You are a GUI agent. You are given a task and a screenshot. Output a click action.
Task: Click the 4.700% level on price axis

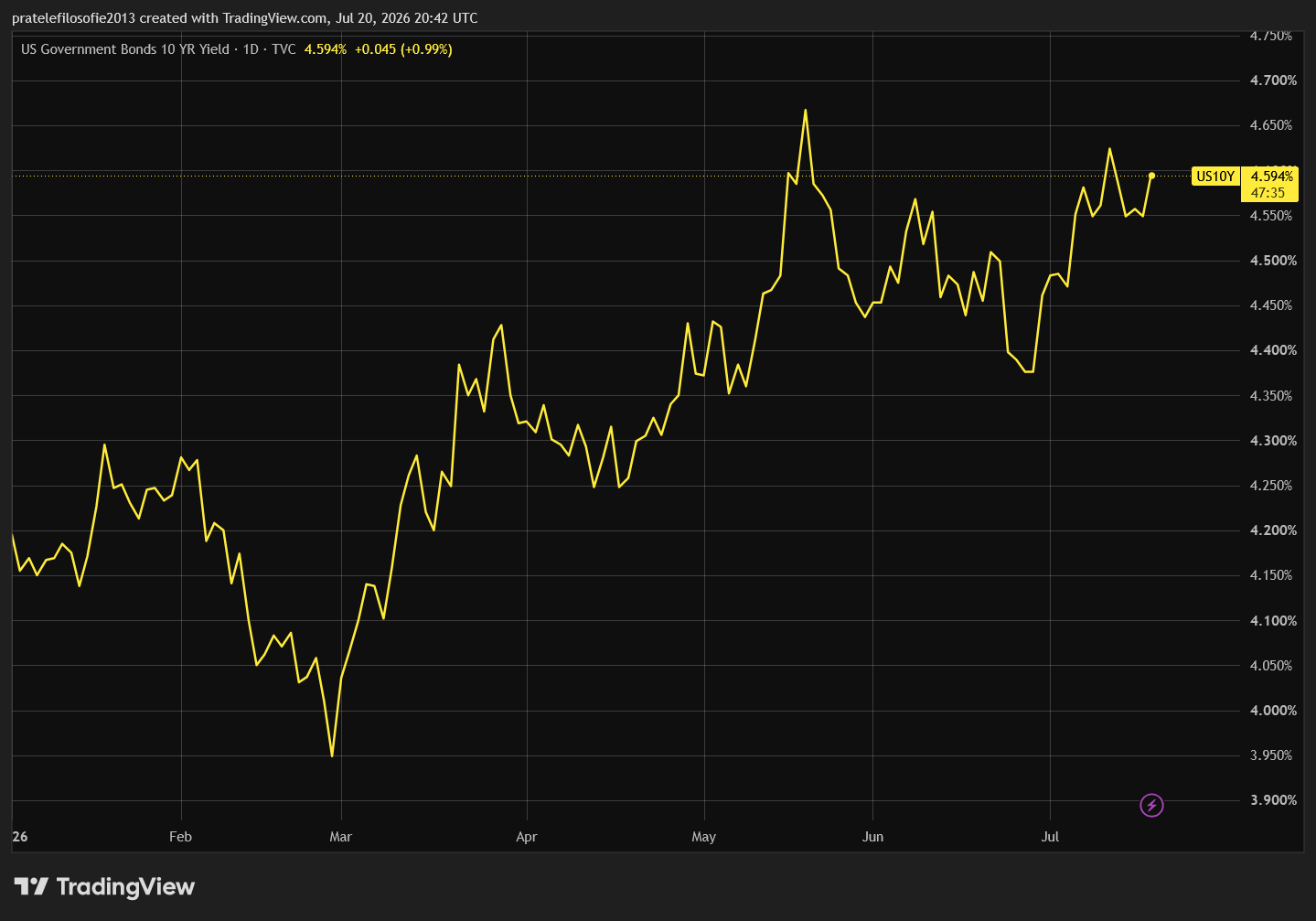(x=1273, y=80)
